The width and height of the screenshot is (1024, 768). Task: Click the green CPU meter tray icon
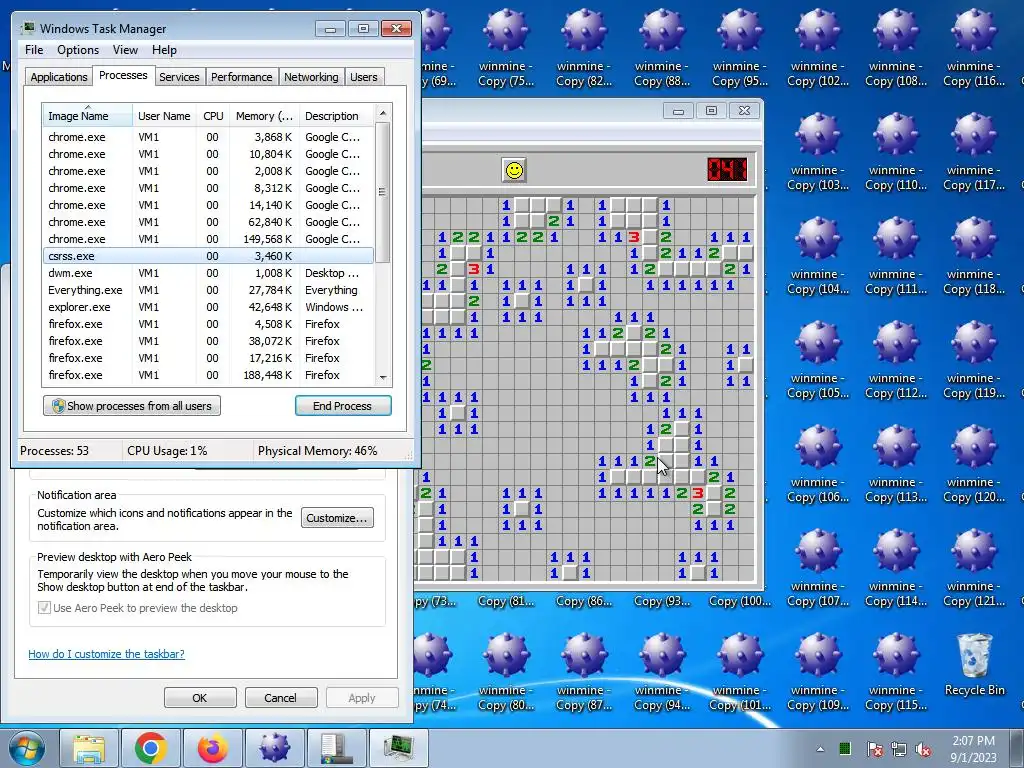point(845,748)
